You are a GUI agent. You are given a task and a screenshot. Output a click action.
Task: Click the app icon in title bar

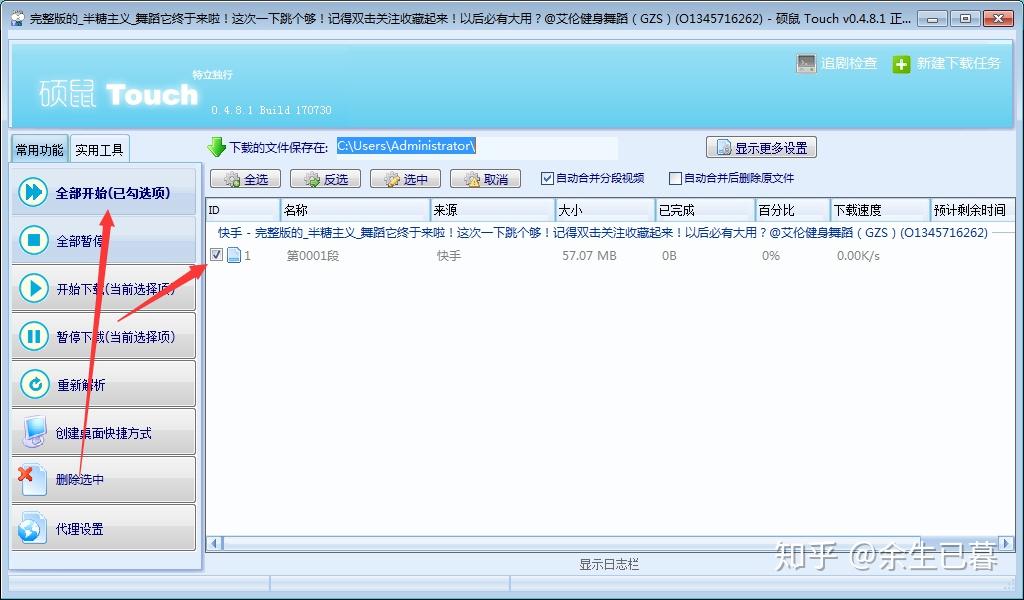coord(18,18)
